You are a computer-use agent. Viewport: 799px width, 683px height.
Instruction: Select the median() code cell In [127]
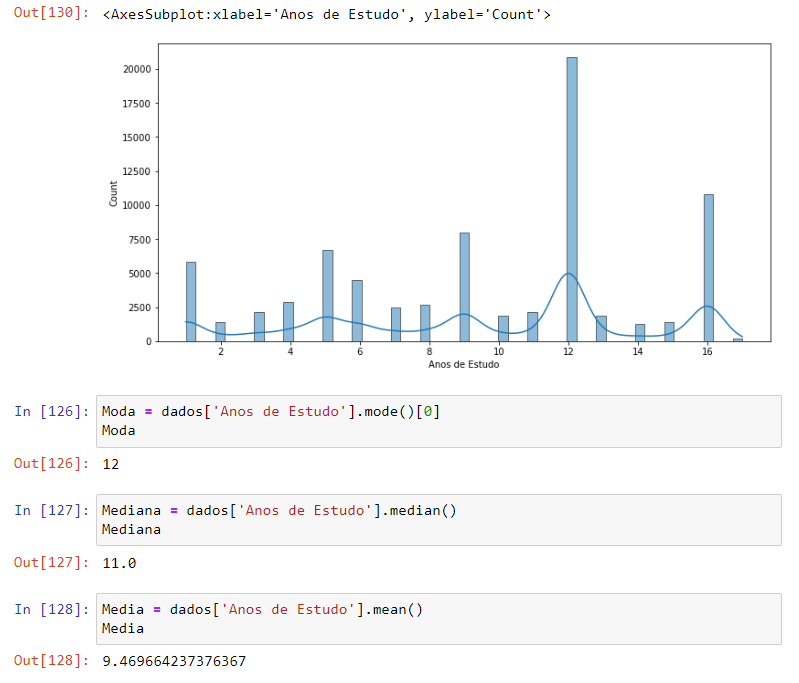[x=438, y=520]
